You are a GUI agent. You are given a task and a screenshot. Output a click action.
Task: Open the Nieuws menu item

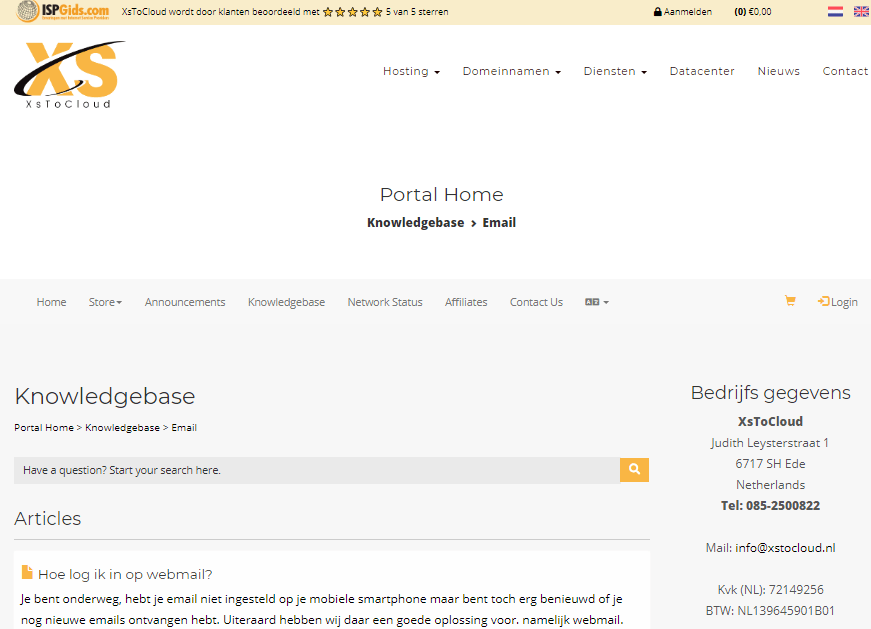click(x=779, y=71)
